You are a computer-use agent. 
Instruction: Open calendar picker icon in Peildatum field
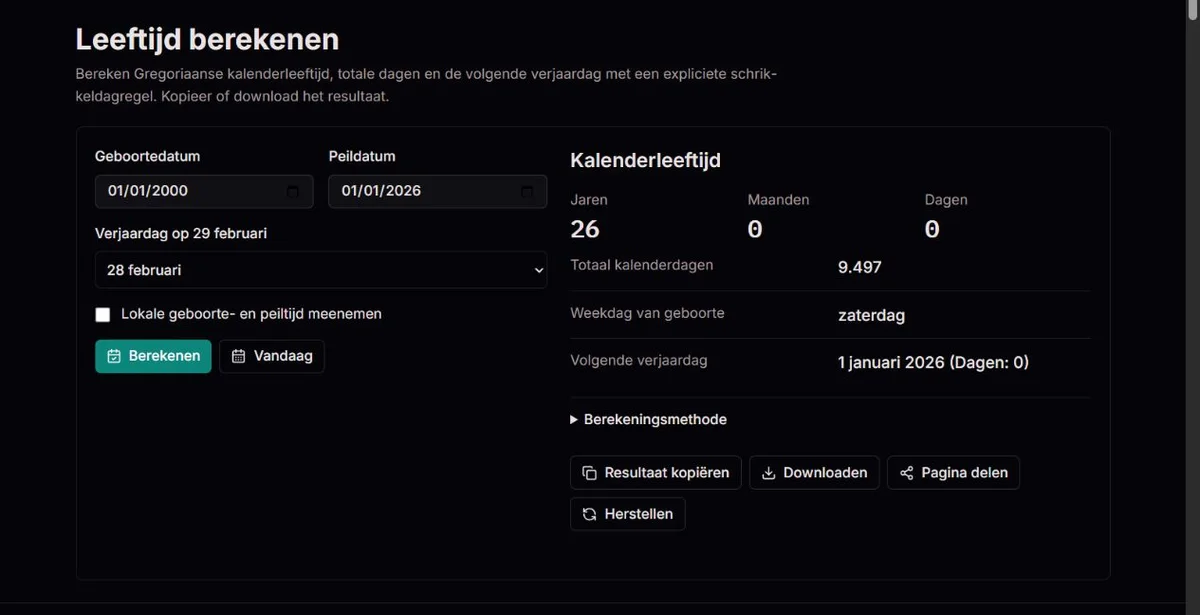coord(526,191)
